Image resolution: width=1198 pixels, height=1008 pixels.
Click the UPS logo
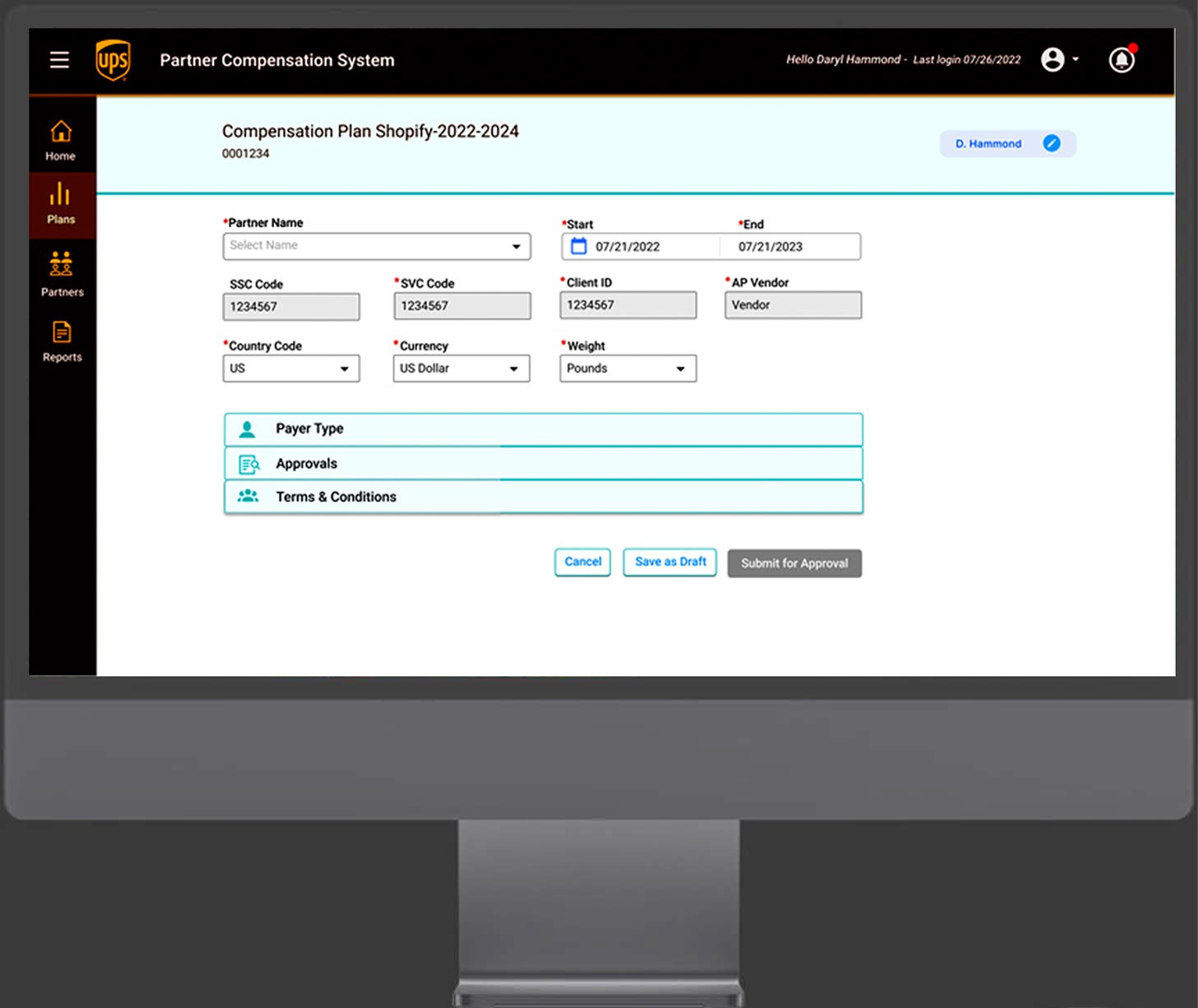coord(113,60)
